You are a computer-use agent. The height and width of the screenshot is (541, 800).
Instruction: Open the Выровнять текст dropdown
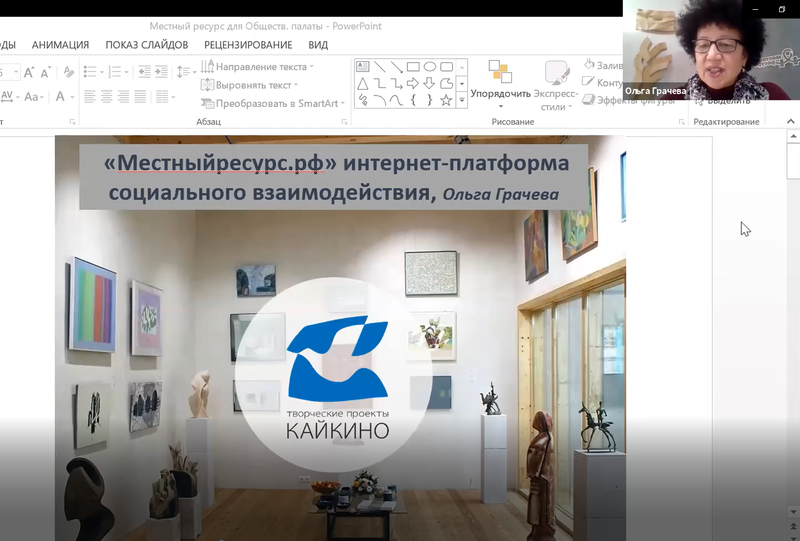249,85
